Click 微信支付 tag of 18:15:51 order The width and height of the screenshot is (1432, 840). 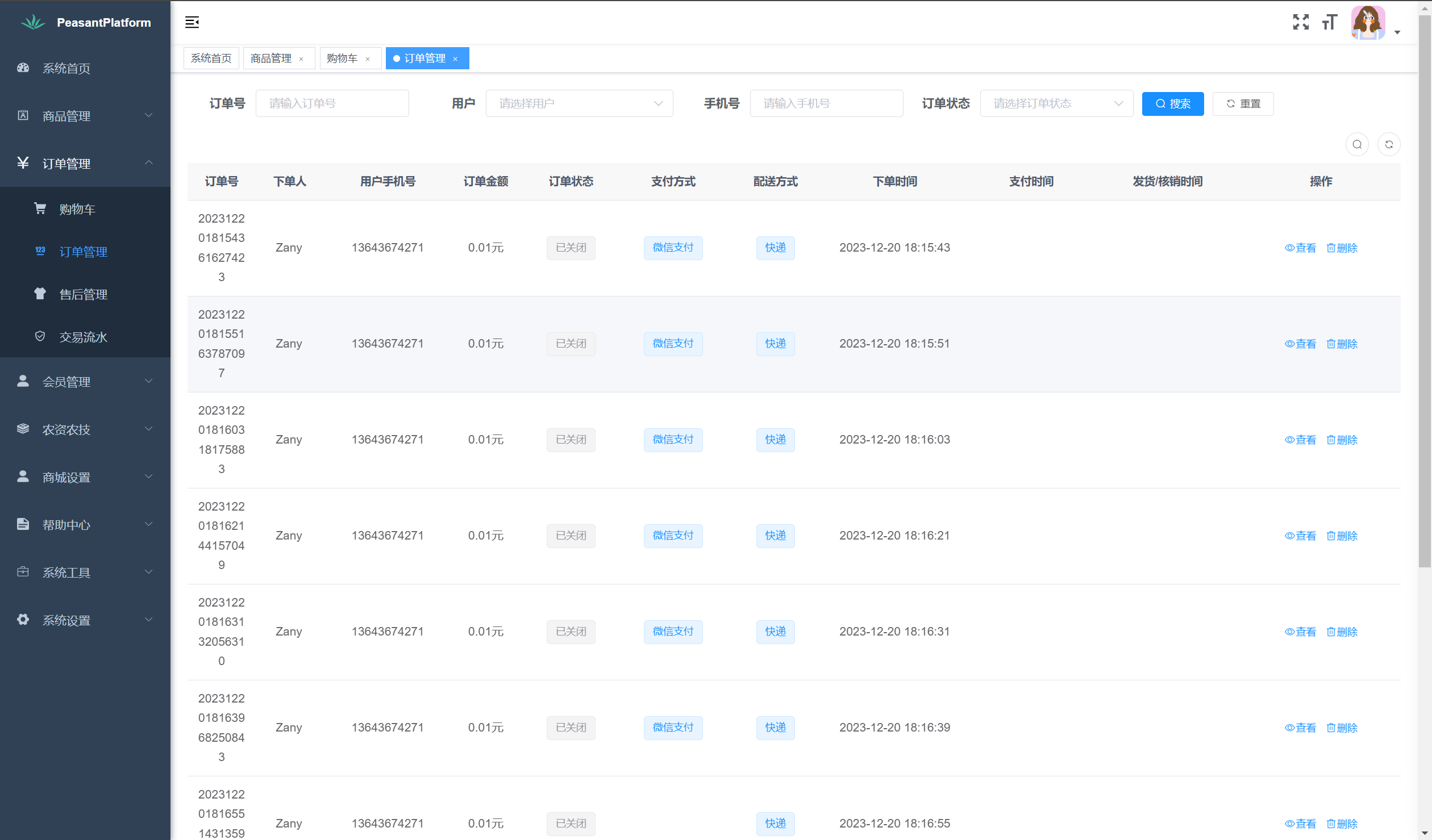[x=673, y=344]
